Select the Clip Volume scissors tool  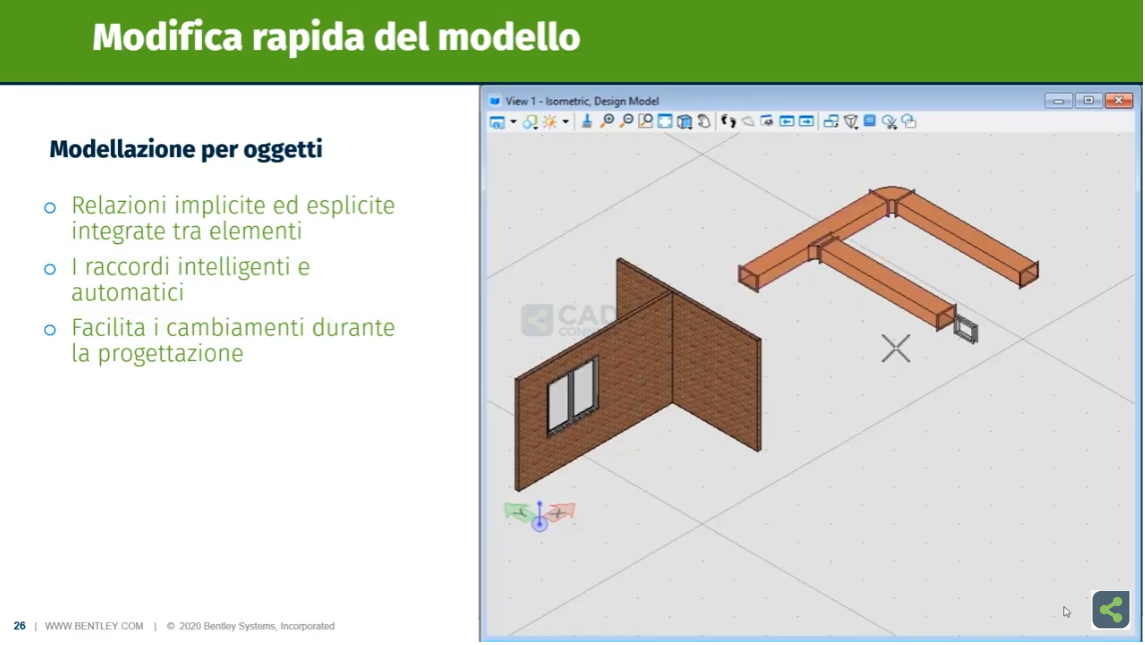pos(889,122)
